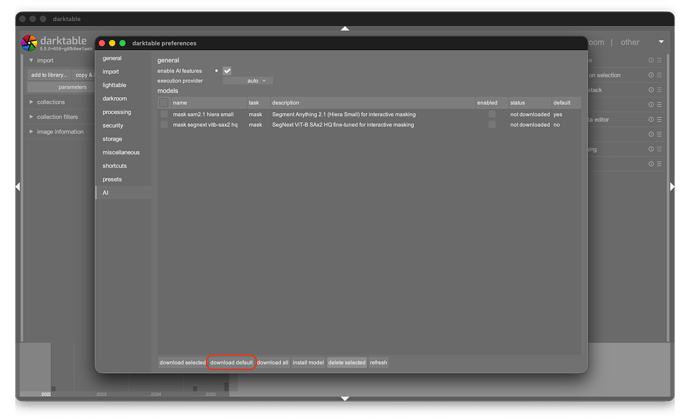The image size is (690, 419).
Task: Click download all button
Action: pos(272,363)
